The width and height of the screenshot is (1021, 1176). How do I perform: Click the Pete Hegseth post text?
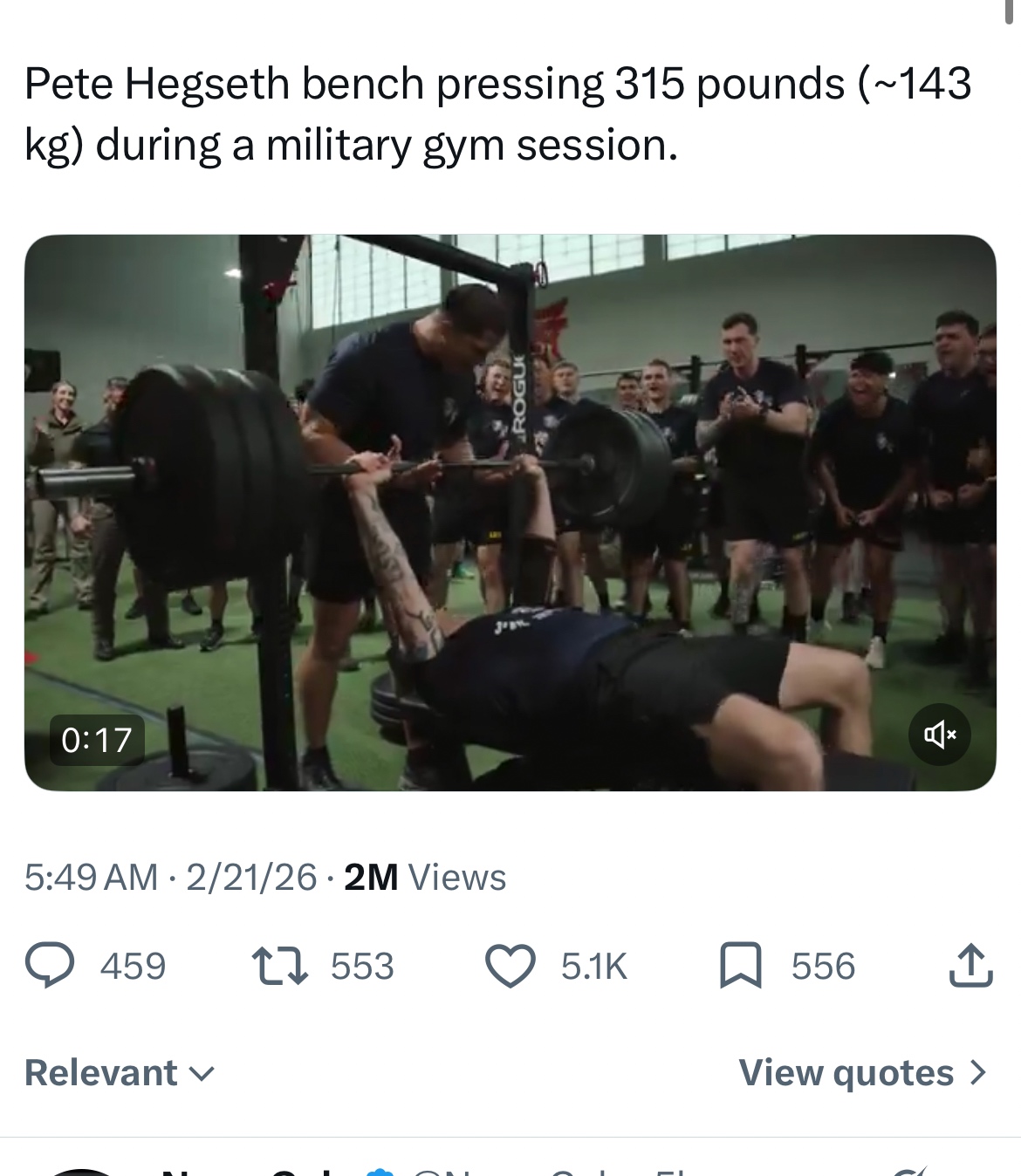(498, 114)
